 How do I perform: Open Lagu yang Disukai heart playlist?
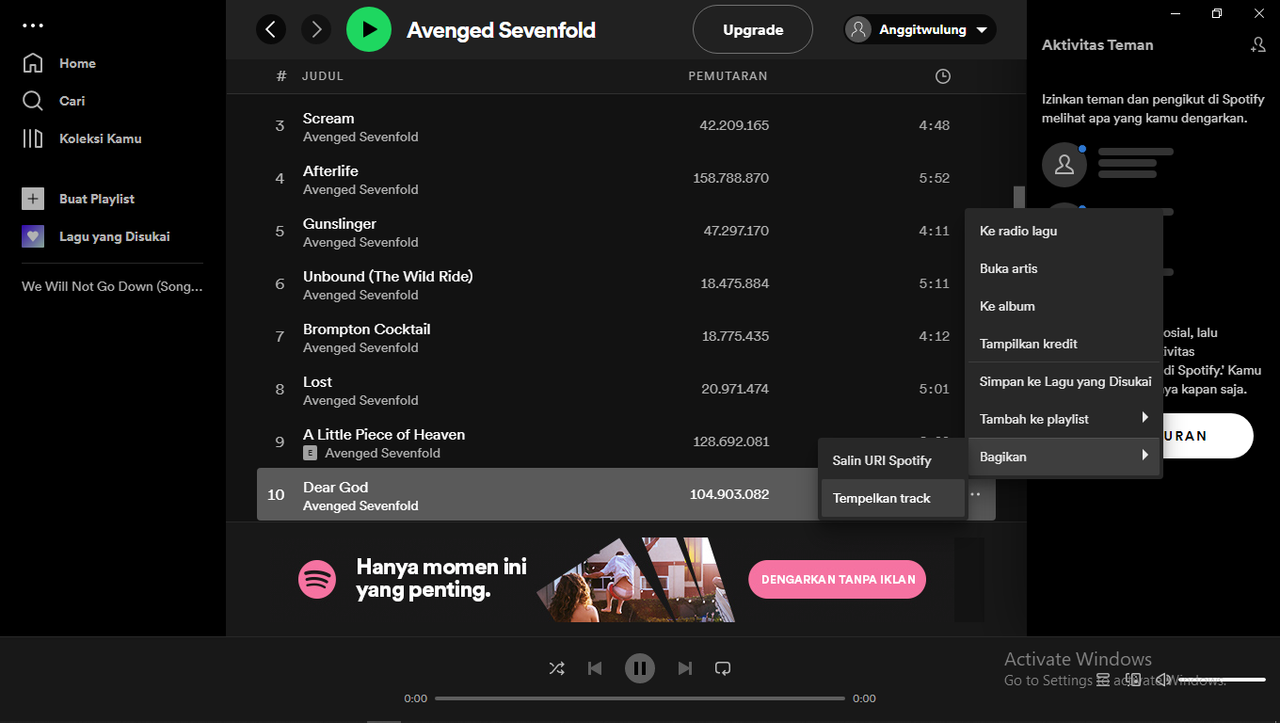tap(96, 237)
